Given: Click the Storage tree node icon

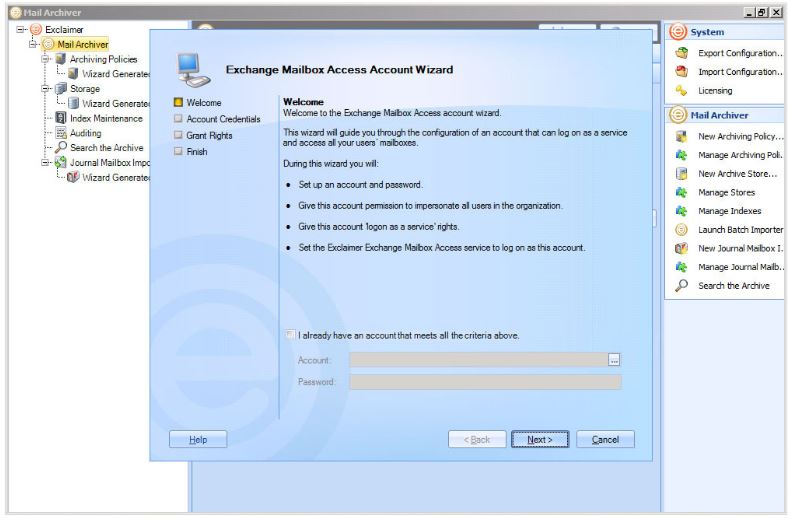Looking at the screenshot, I should [61, 88].
